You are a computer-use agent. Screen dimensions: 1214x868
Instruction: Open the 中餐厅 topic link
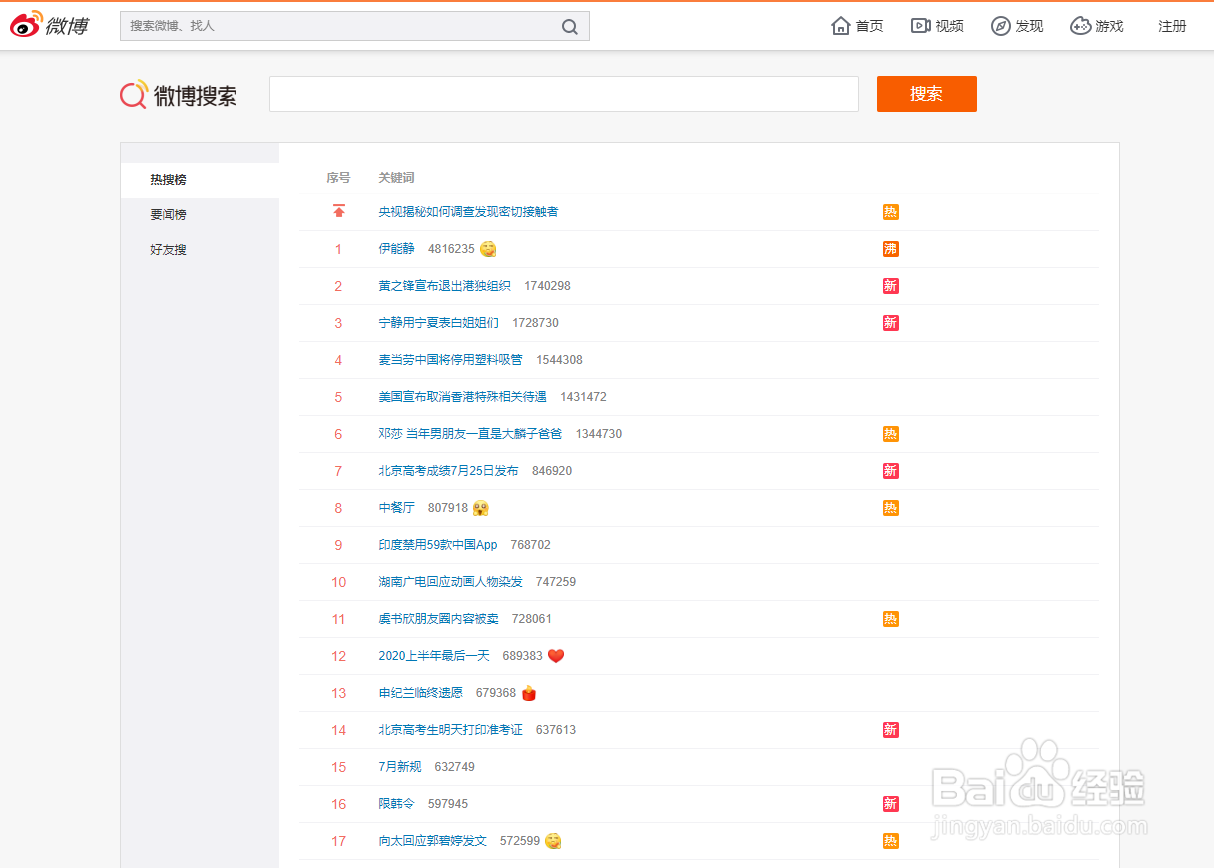point(396,508)
